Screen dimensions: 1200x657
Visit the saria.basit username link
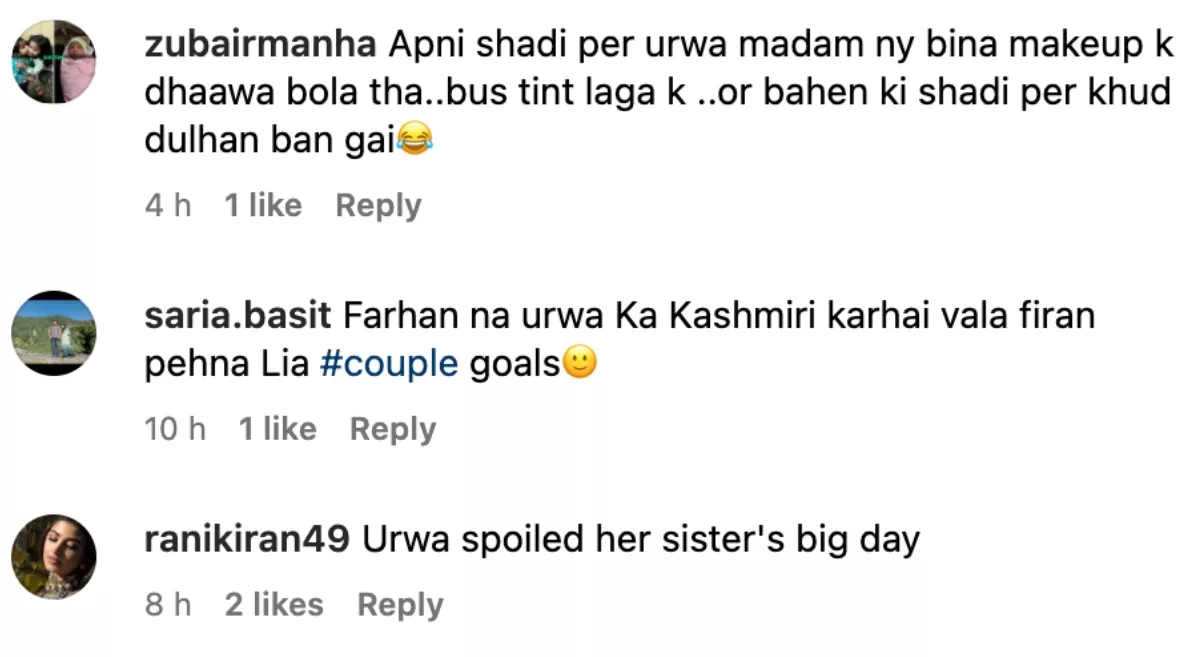(x=239, y=317)
